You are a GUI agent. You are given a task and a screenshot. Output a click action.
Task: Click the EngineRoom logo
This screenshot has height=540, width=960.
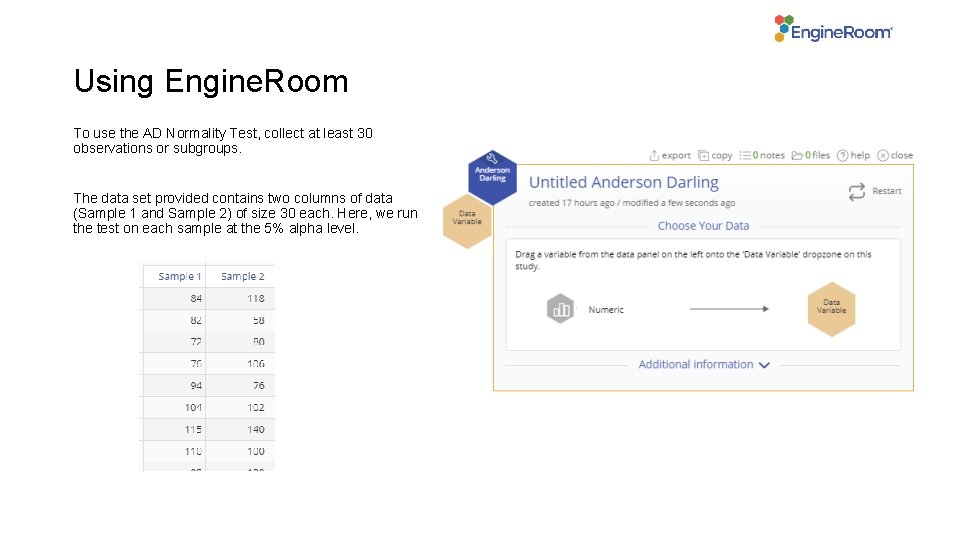tap(833, 29)
